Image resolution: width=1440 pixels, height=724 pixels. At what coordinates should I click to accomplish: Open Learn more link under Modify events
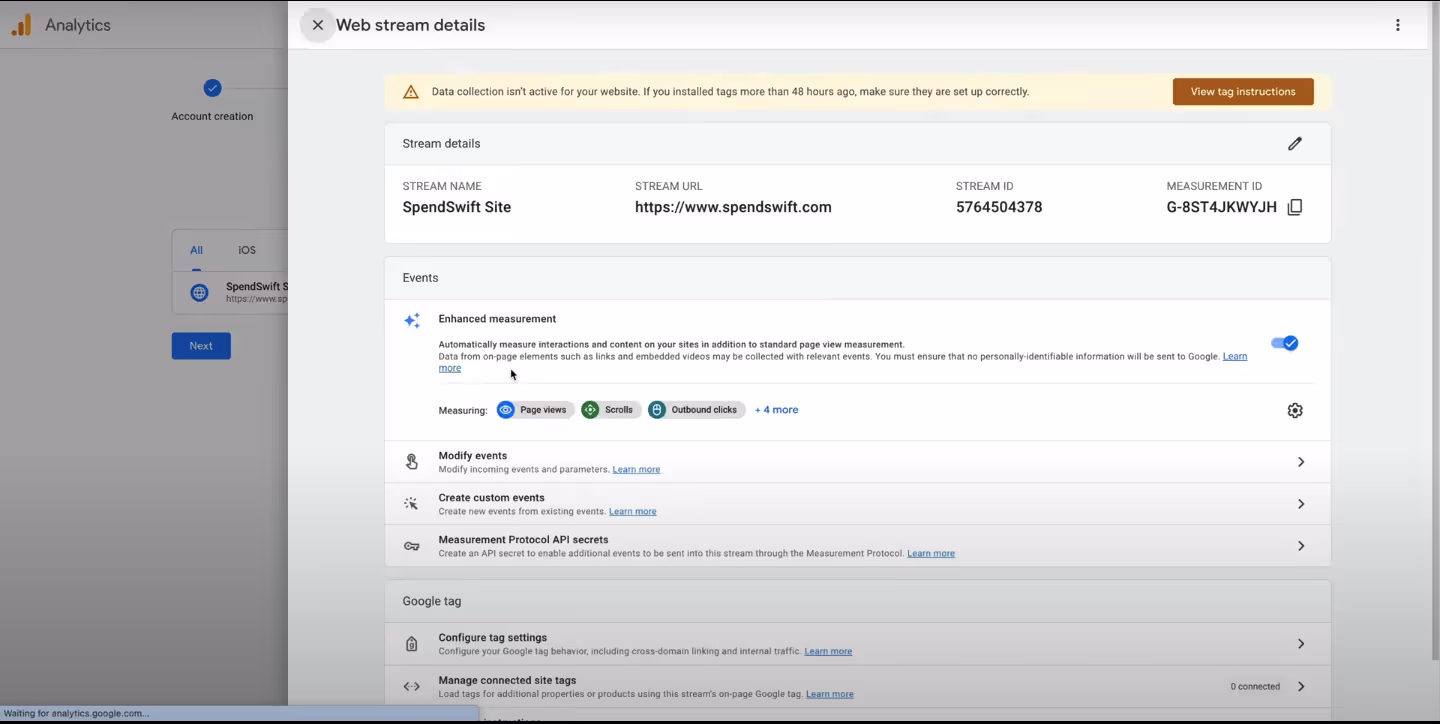(636, 470)
